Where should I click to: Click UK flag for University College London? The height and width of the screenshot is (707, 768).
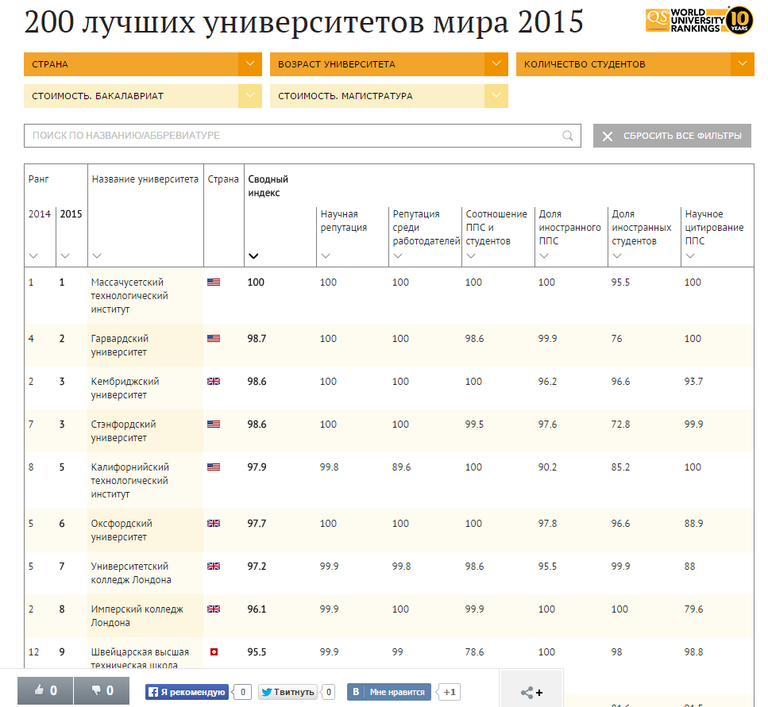pos(214,566)
